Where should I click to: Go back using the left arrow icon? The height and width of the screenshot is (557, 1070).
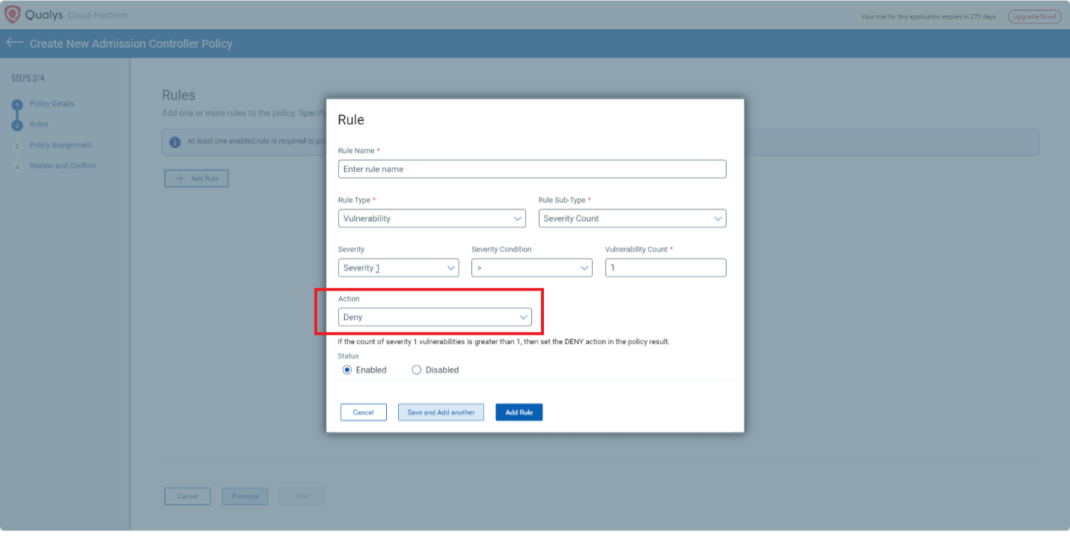click(x=14, y=43)
